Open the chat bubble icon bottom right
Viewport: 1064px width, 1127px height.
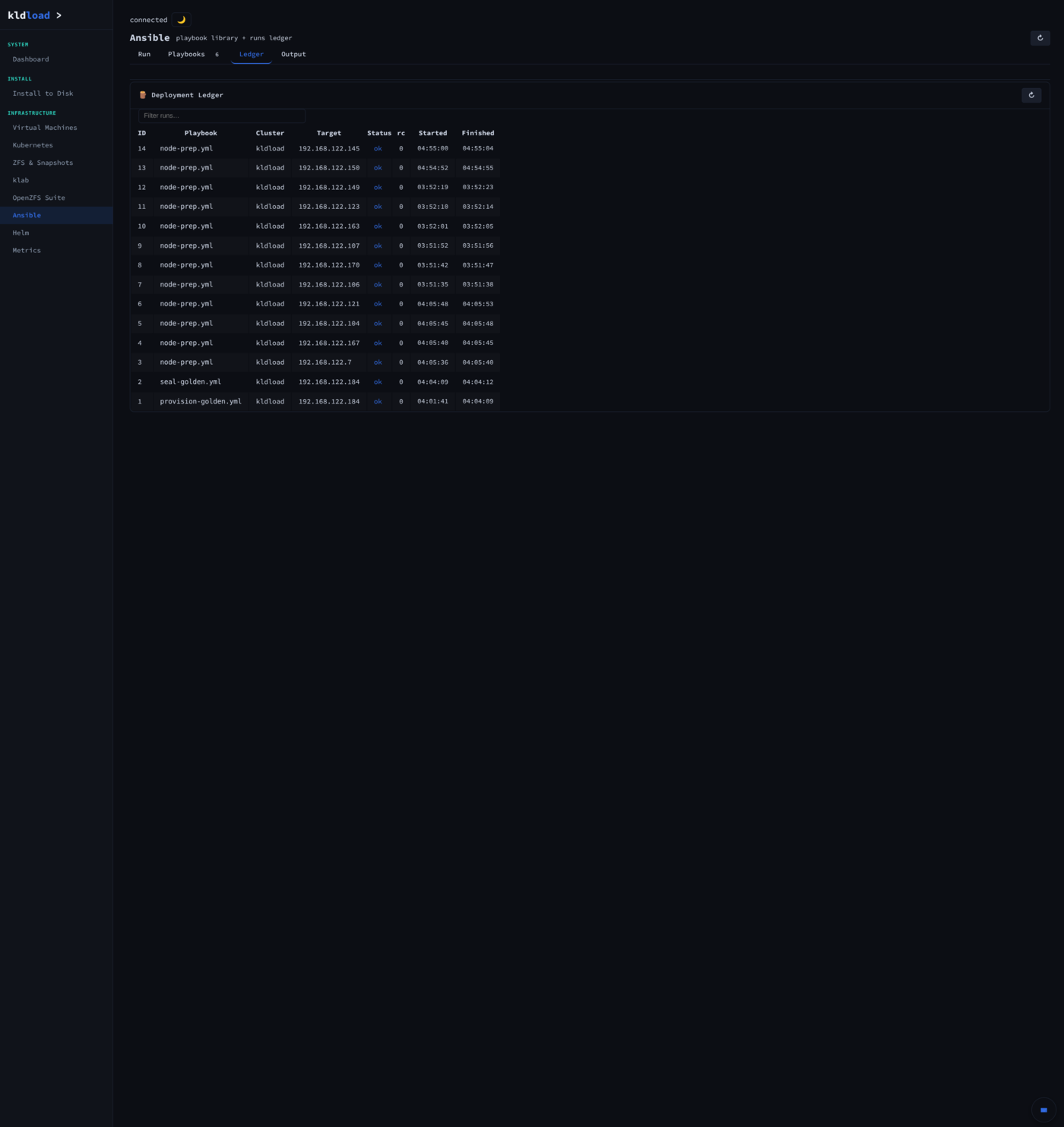click(1043, 1110)
